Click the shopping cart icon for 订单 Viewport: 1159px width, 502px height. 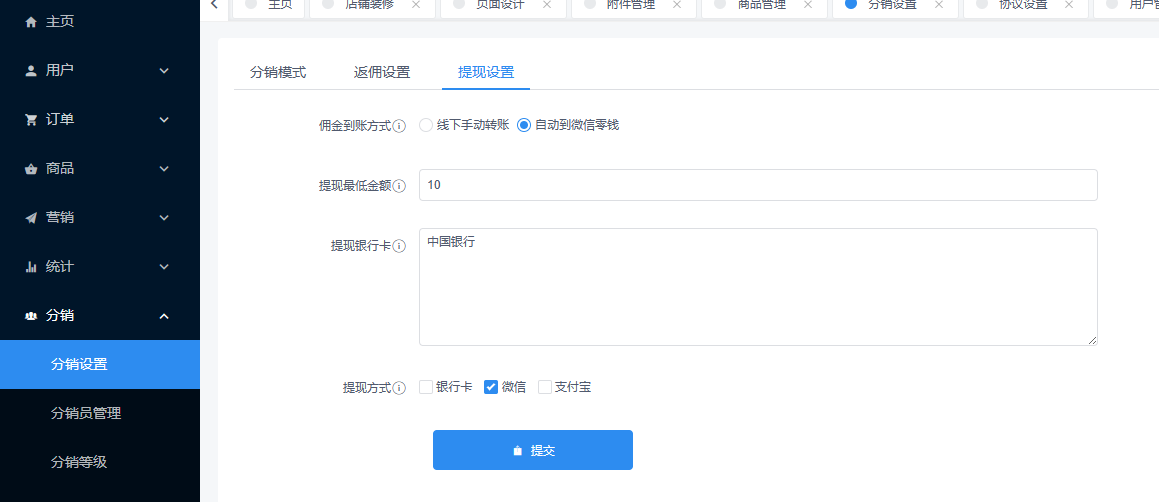(x=31, y=119)
